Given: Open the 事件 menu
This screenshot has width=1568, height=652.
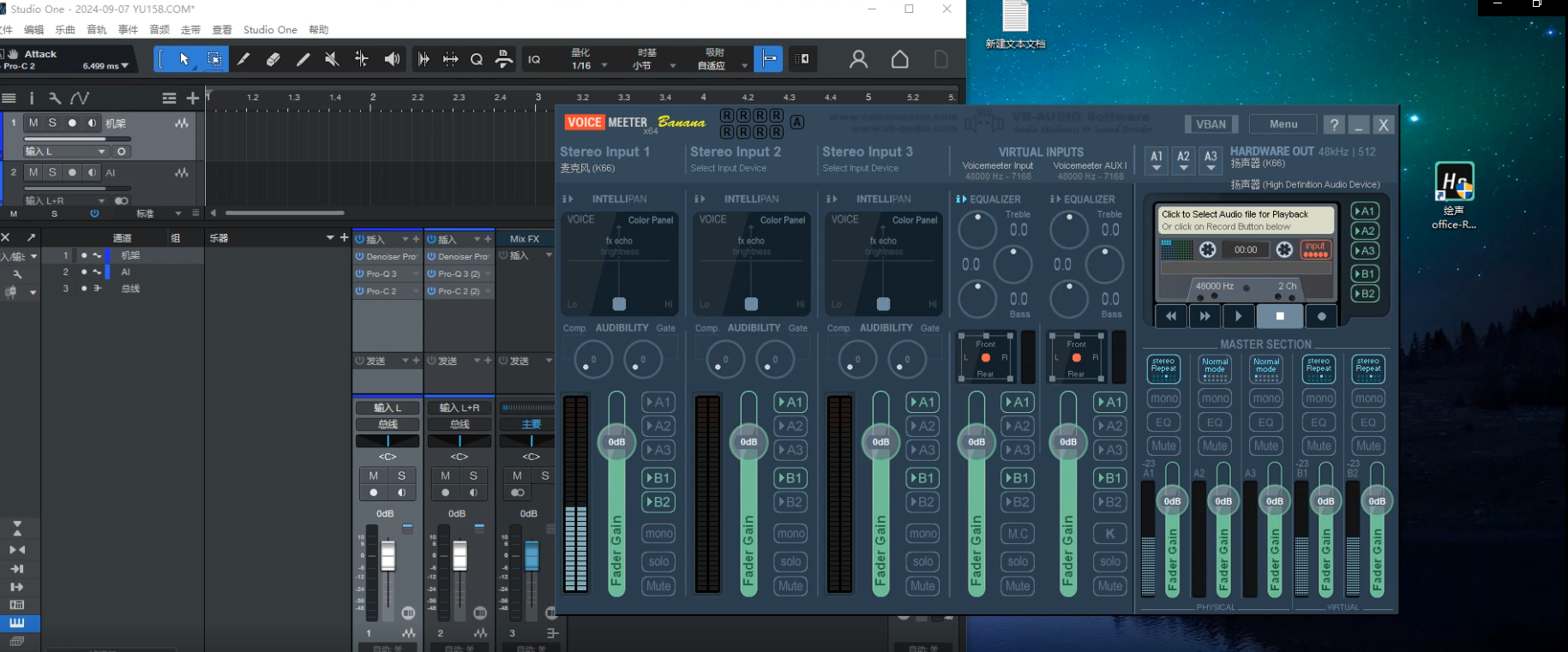Looking at the screenshot, I should (128, 30).
